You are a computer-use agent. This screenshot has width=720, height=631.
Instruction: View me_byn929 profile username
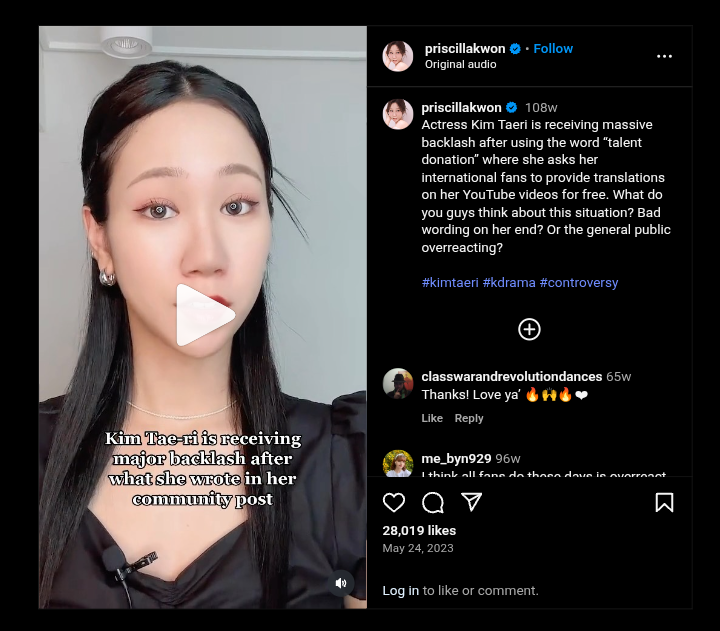coord(456,458)
